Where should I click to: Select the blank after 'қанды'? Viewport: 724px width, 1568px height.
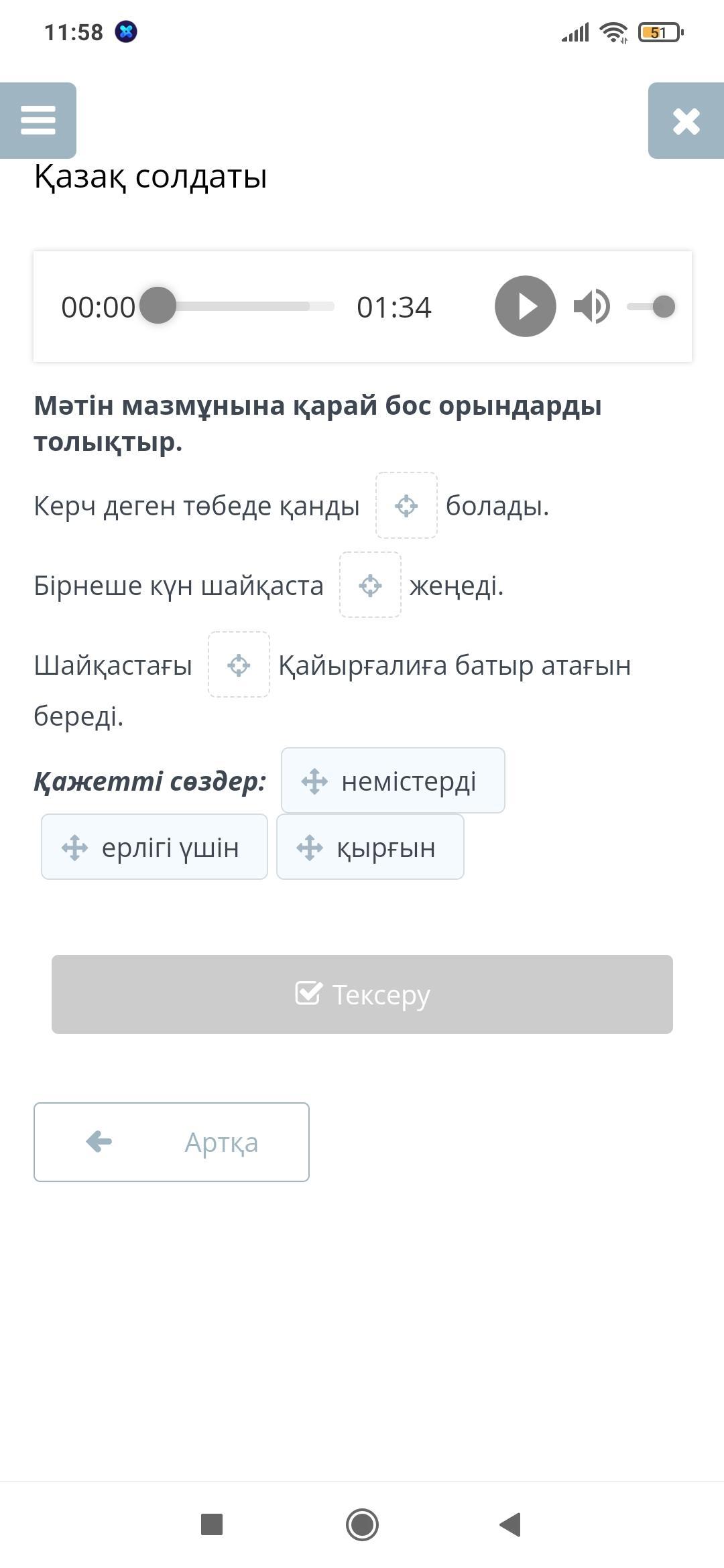pyautogui.click(x=406, y=505)
